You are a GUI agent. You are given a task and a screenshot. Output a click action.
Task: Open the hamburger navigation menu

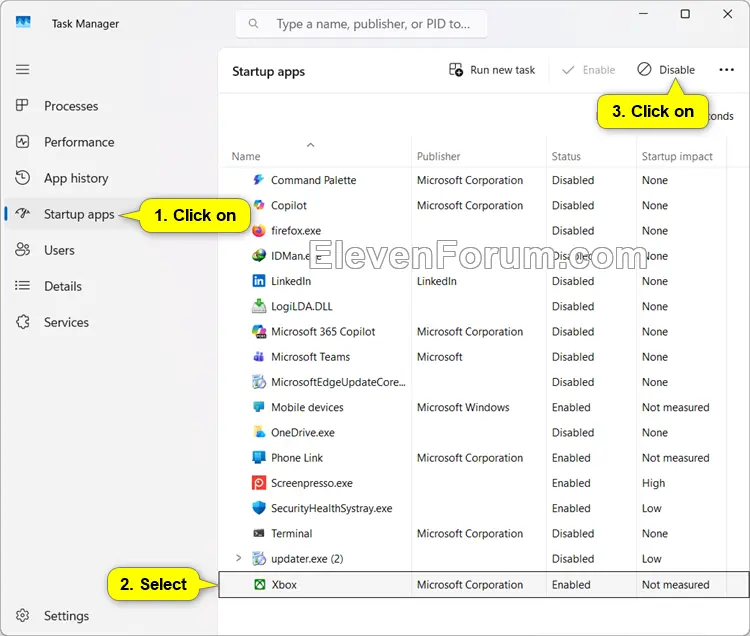[x=22, y=70]
